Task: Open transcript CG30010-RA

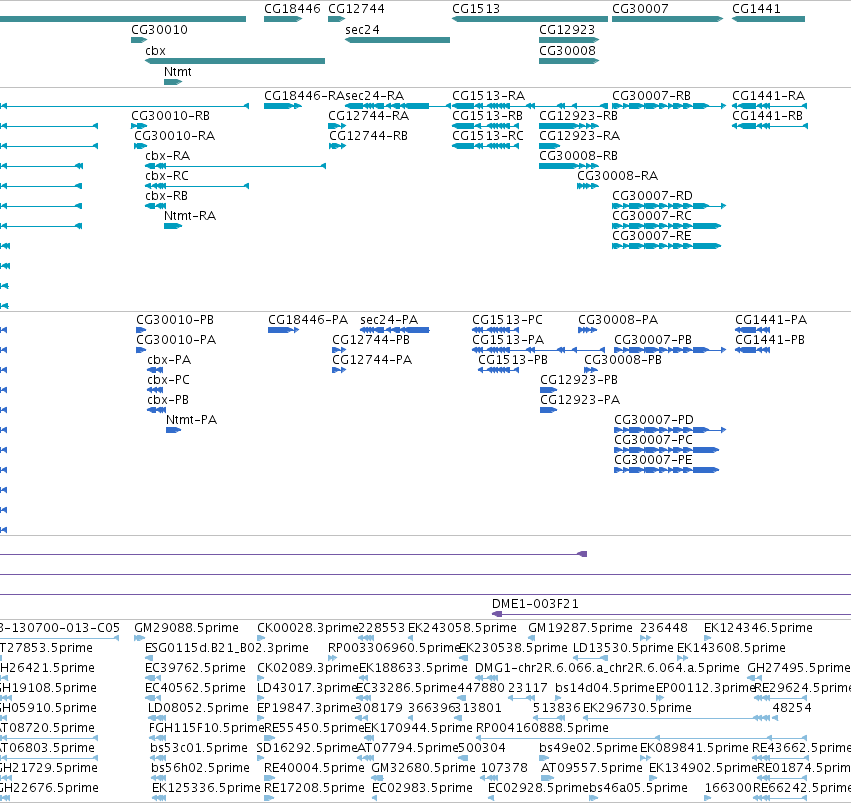Action: pos(175,136)
